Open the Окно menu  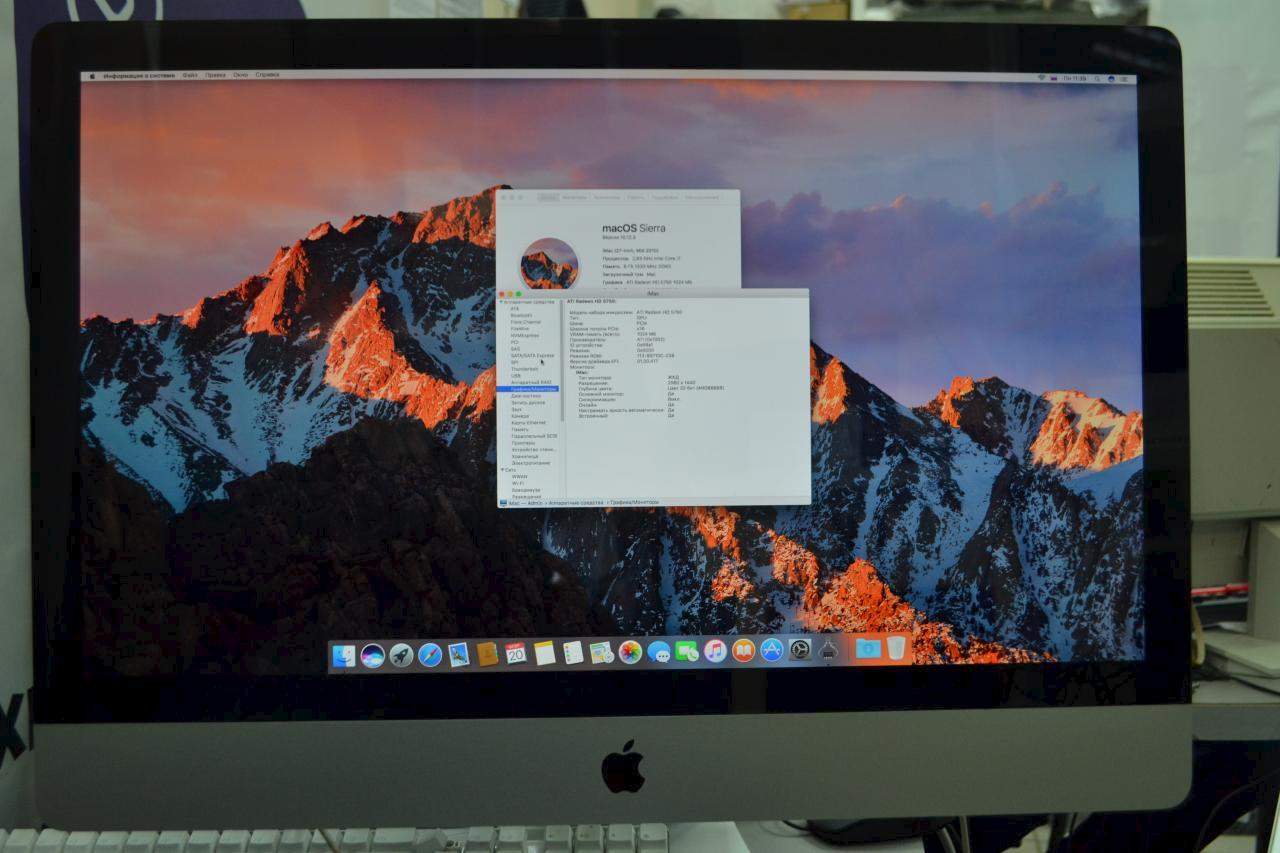241,75
